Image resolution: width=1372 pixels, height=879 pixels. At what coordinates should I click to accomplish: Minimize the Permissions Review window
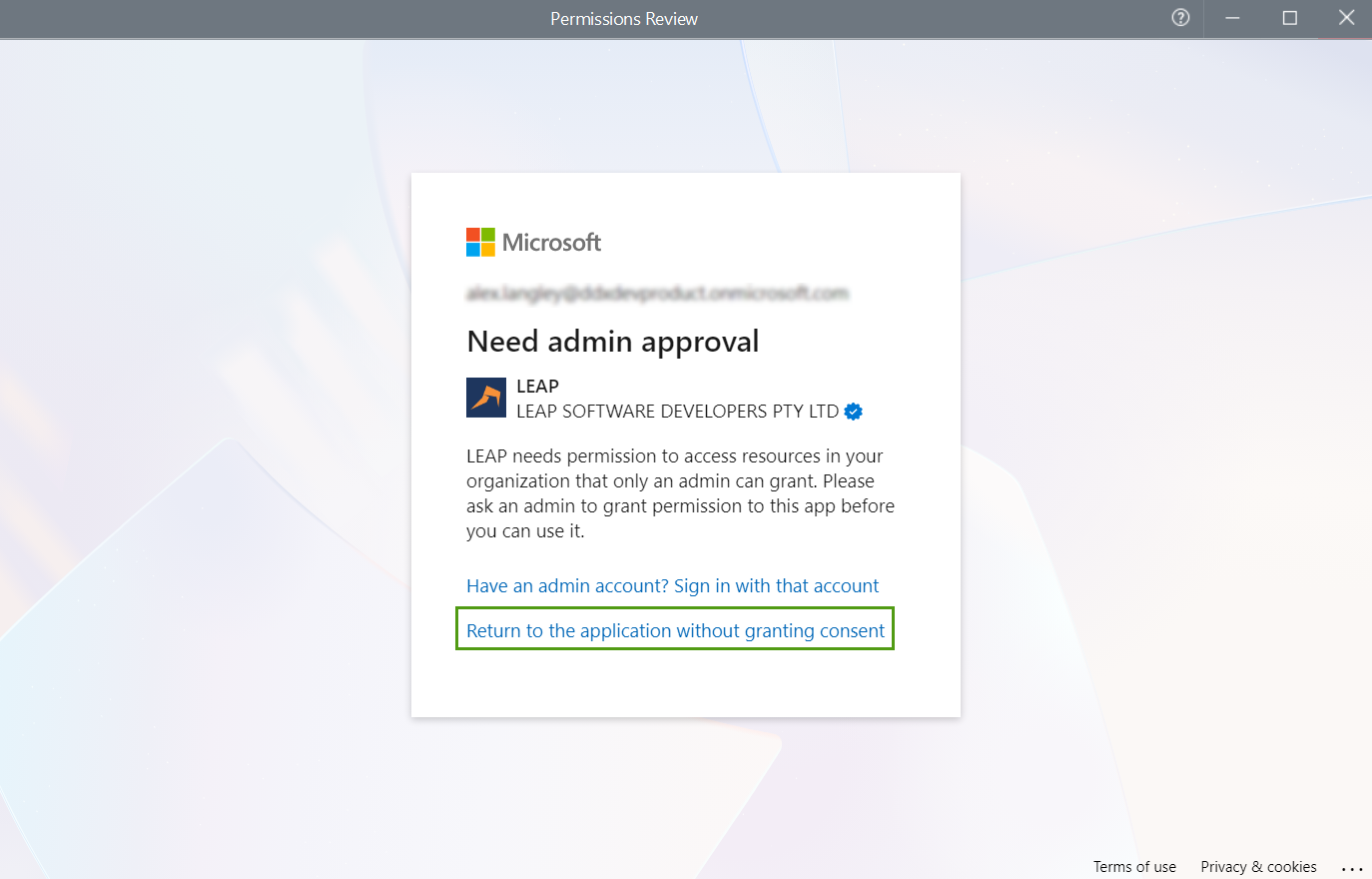[1232, 18]
